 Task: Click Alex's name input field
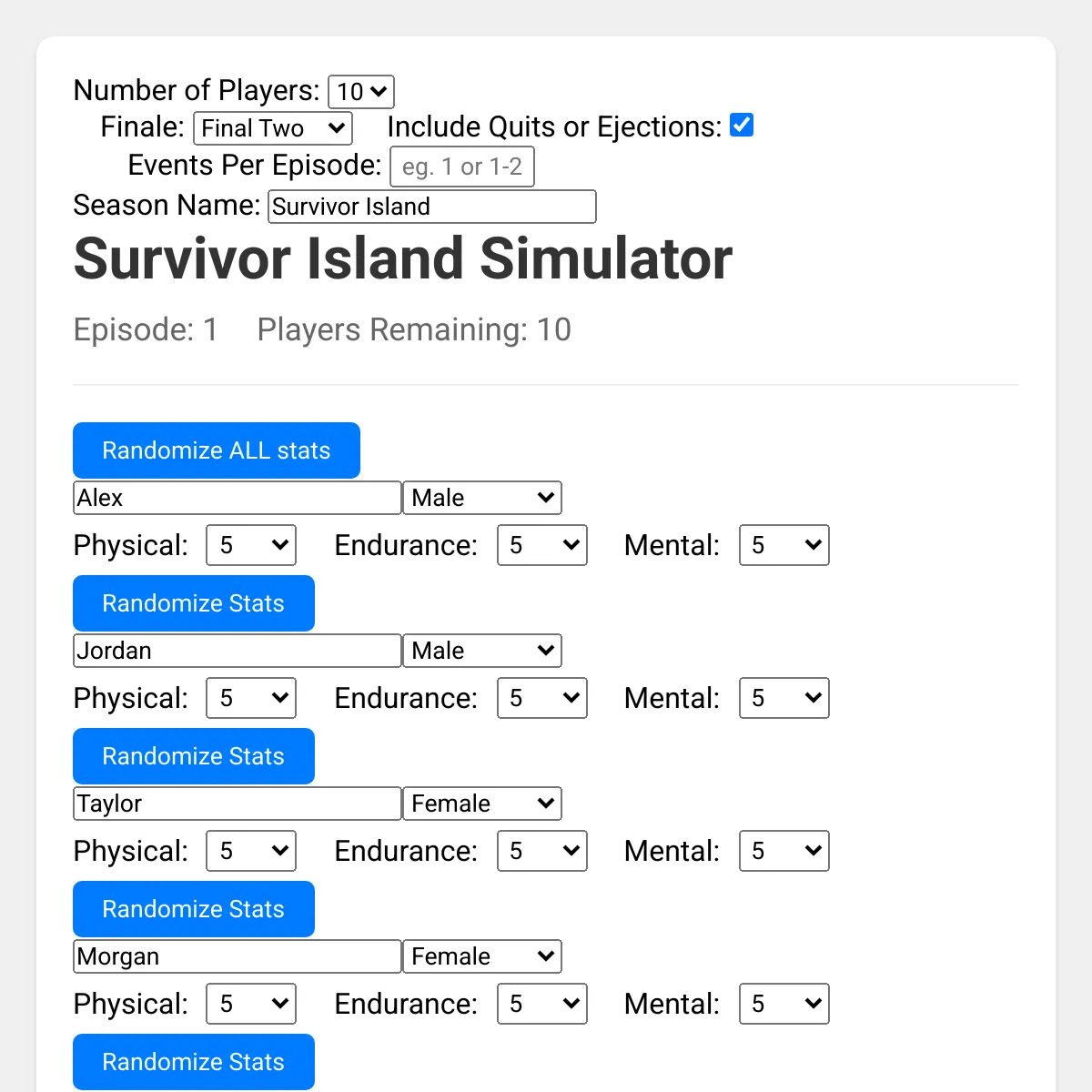click(x=237, y=498)
